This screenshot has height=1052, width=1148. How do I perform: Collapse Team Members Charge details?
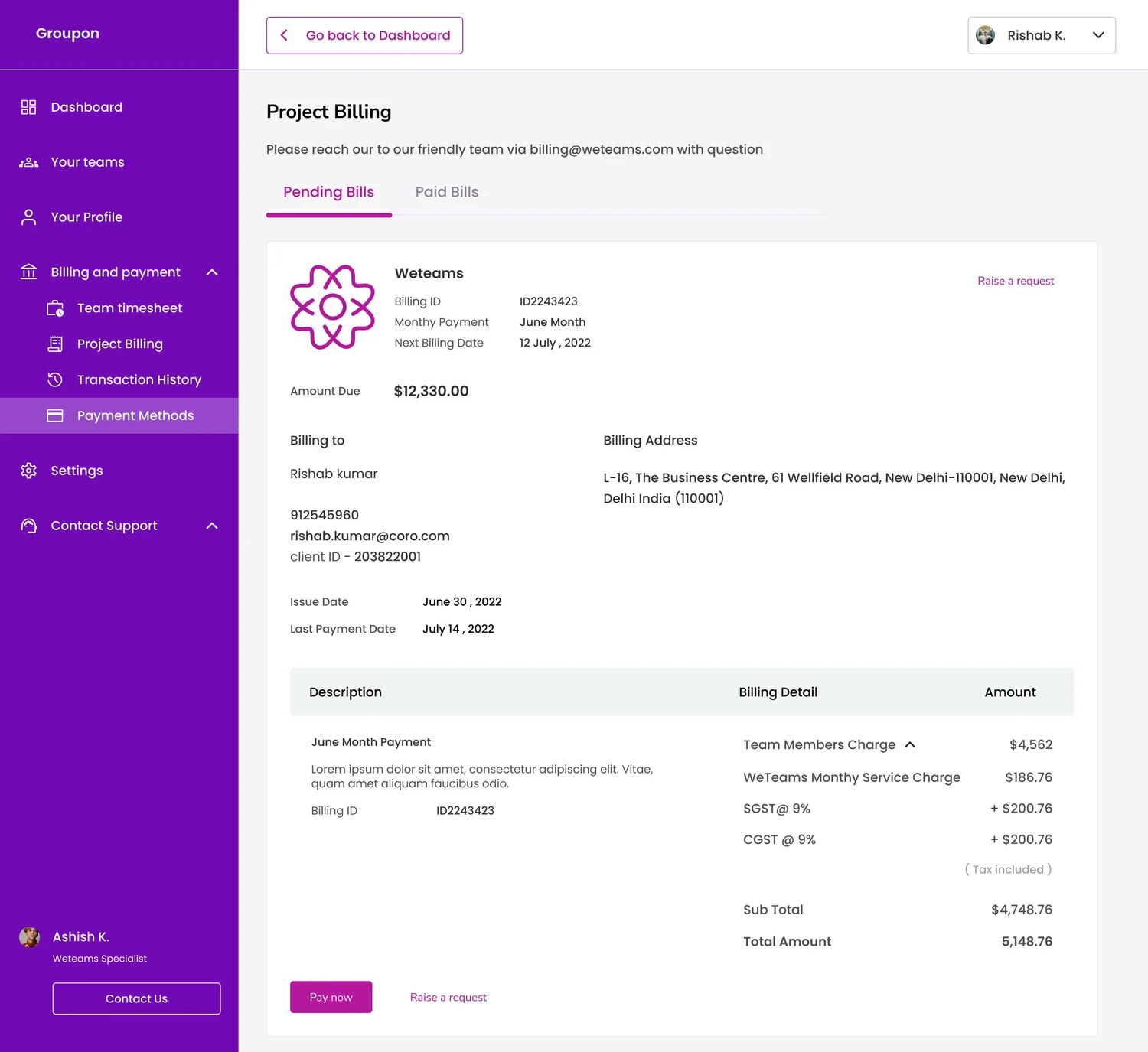click(x=910, y=744)
